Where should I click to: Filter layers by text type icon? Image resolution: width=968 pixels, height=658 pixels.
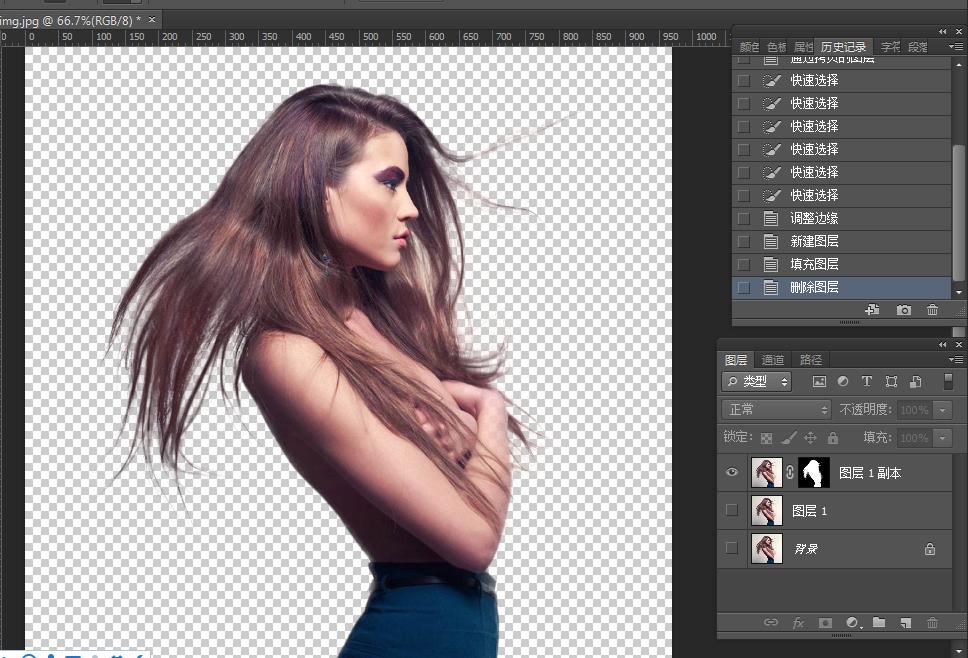pyautogui.click(x=866, y=381)
